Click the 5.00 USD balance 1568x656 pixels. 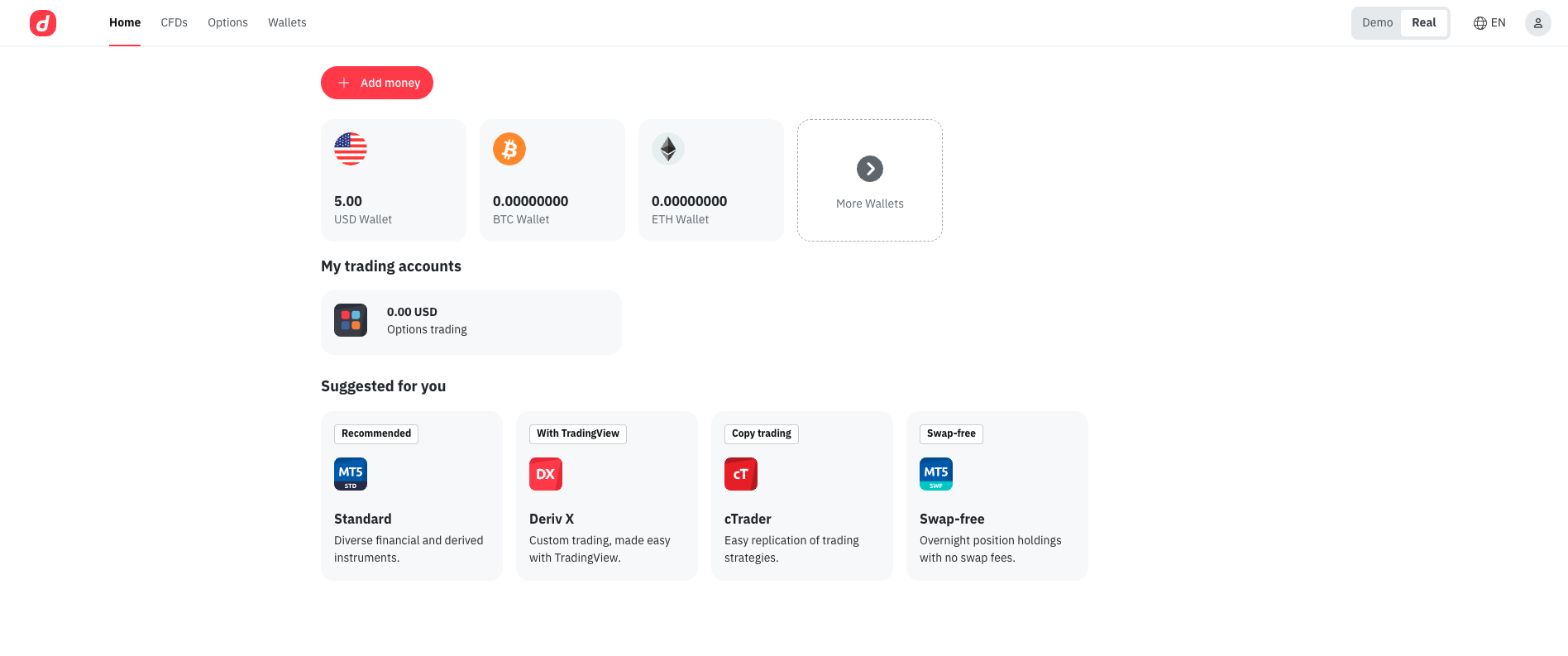[348, 201]
